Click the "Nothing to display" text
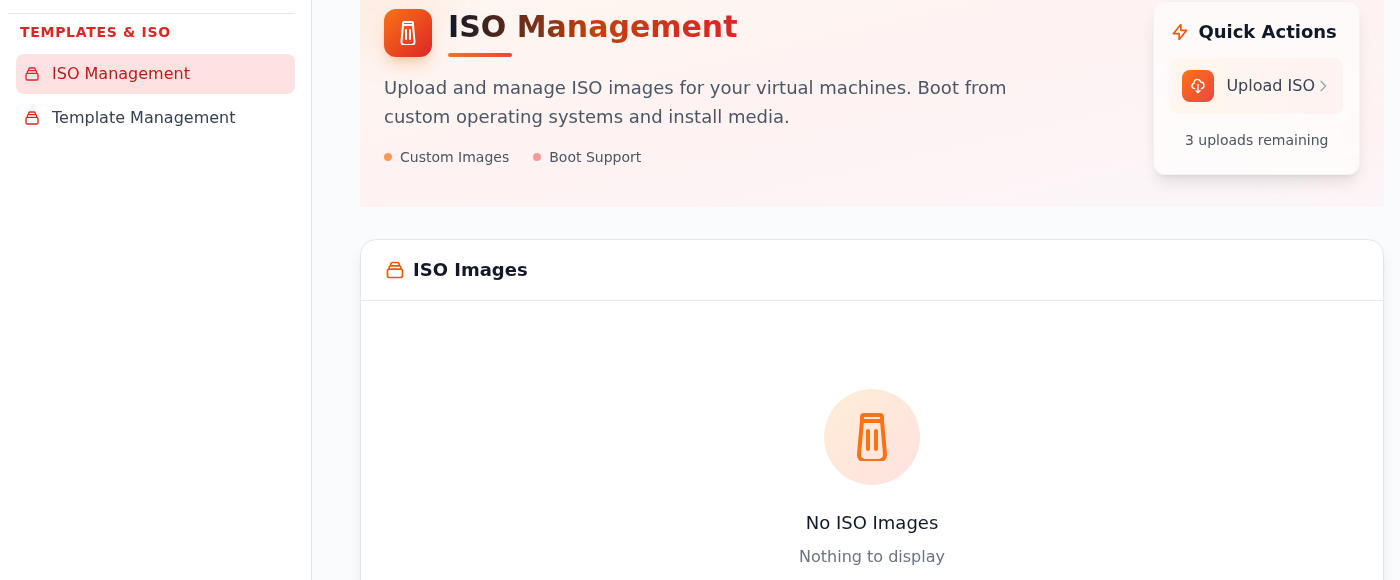Viewport: 1400px width, 580px height. [x=872, y=557]
